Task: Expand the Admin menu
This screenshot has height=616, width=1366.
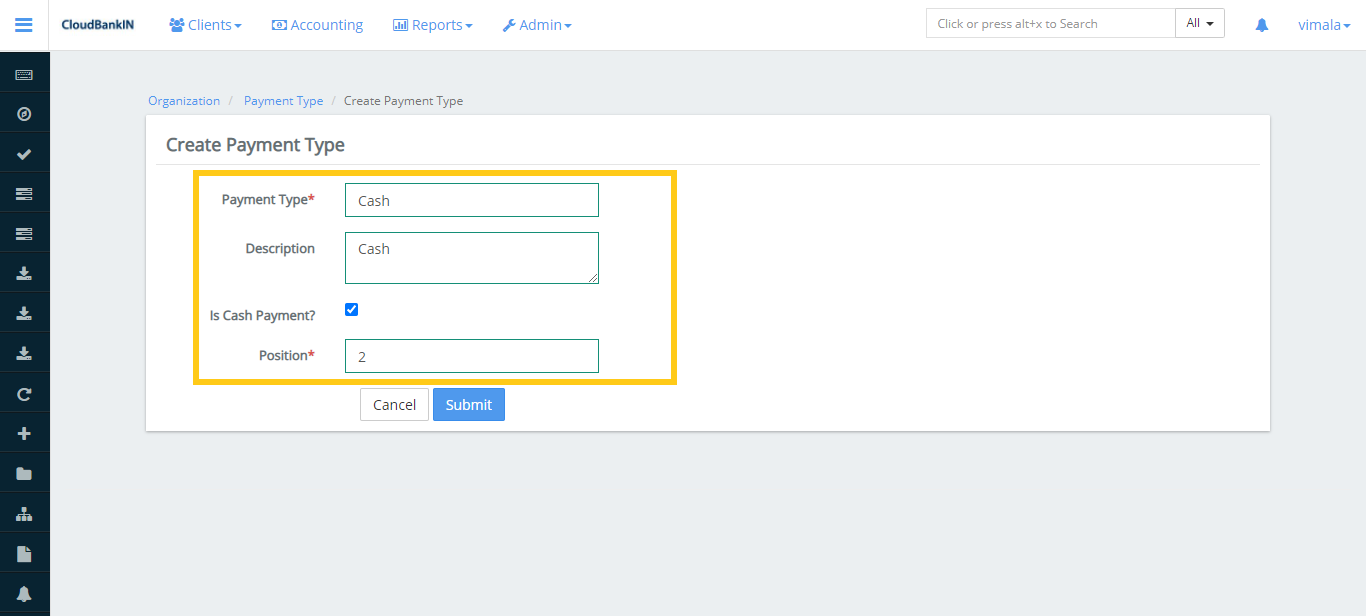Action: [x=537, y=24]
